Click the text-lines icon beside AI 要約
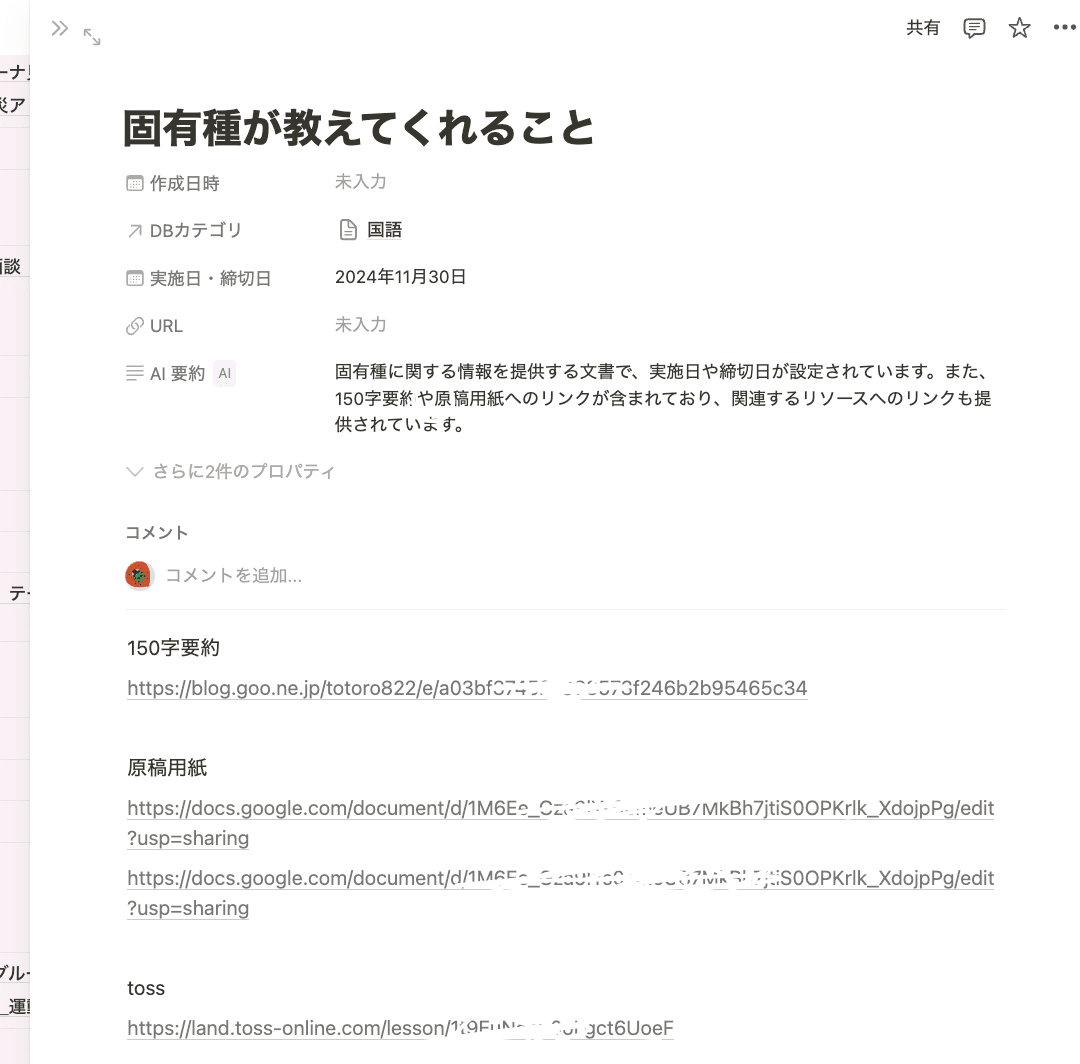The height and width of the screenshot is (1064, 1080). coord(134,373)
